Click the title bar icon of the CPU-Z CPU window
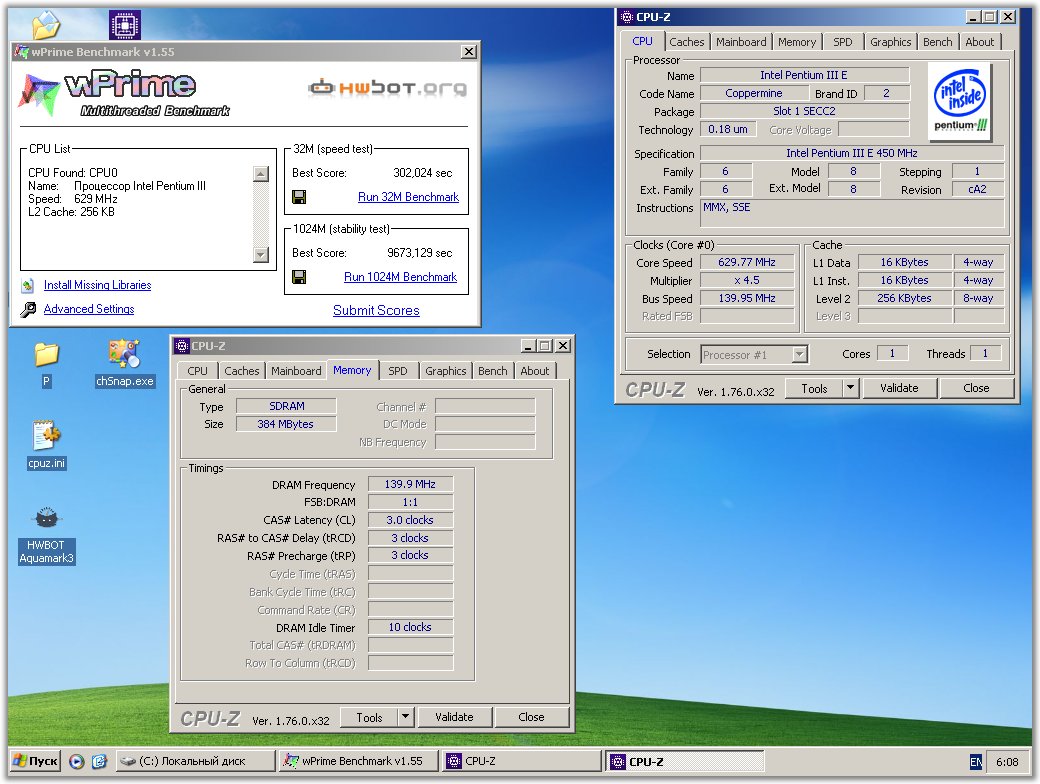This screenshot has height=784, width=1040. pyautogui.click(x=627, y=17)
